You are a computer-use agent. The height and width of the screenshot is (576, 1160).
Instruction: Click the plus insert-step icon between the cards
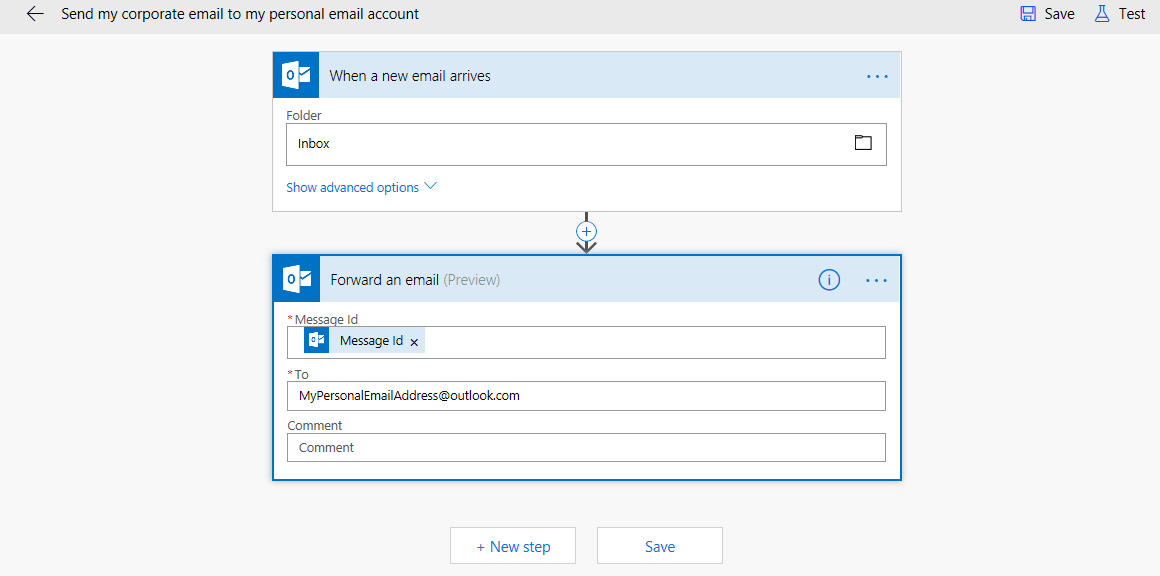tap(587, 231)
